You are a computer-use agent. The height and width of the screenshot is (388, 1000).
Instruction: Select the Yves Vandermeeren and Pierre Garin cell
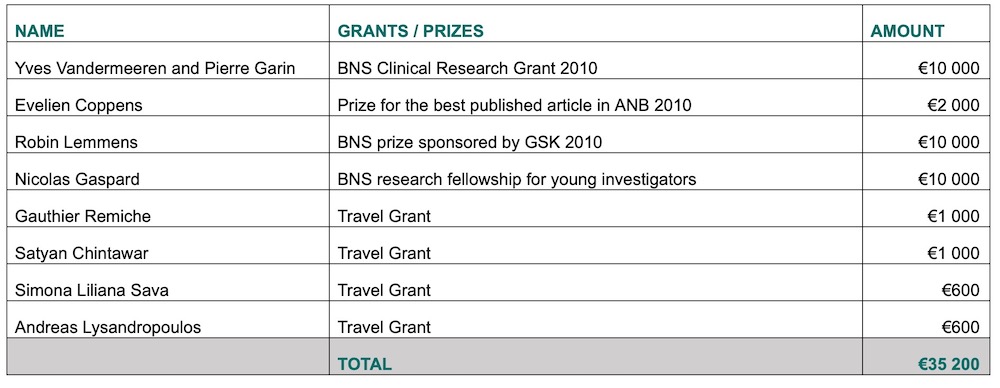point(168,61)
